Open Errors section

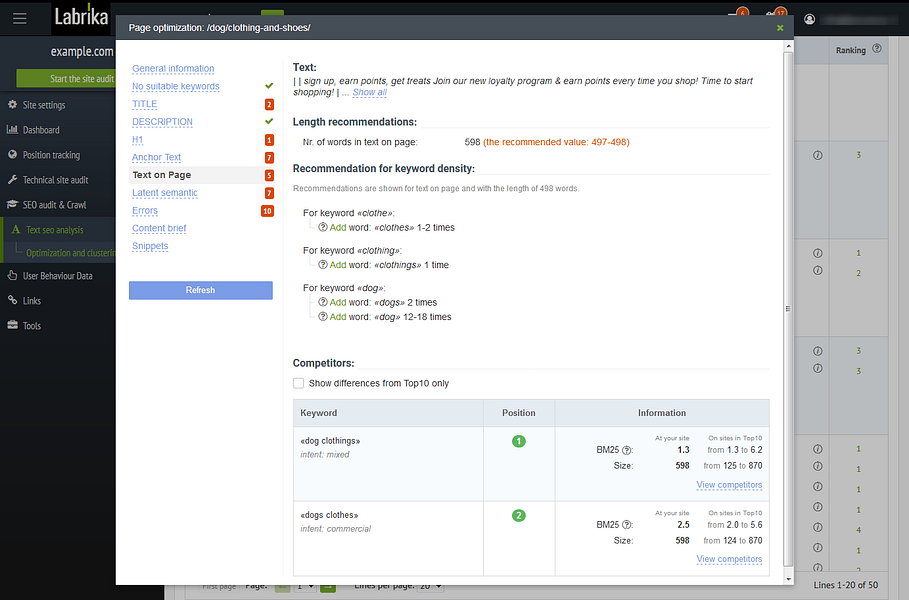coord(145,210)
